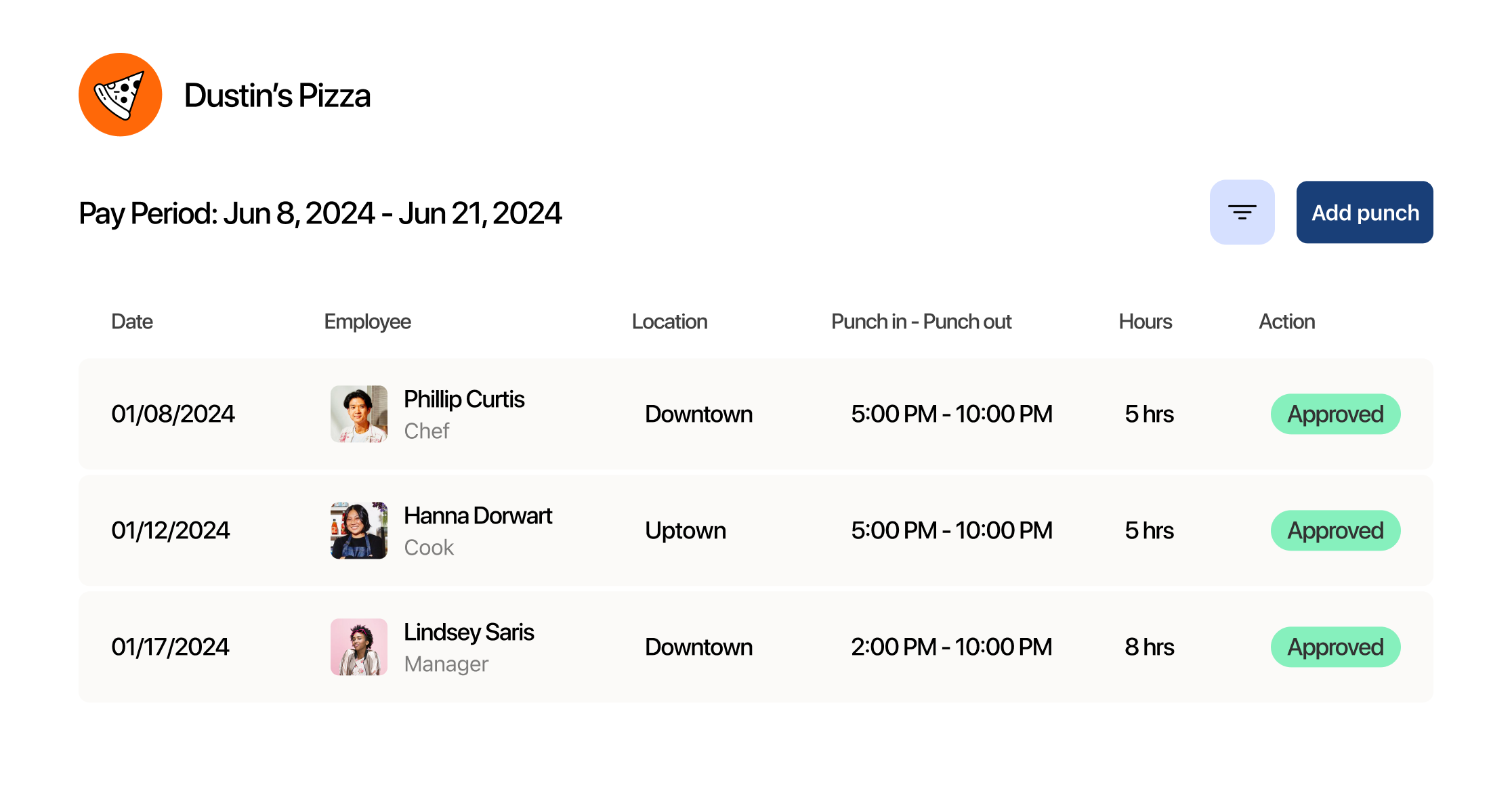Sort the table by Date column

pyautogui.click(x=131, y=322)
